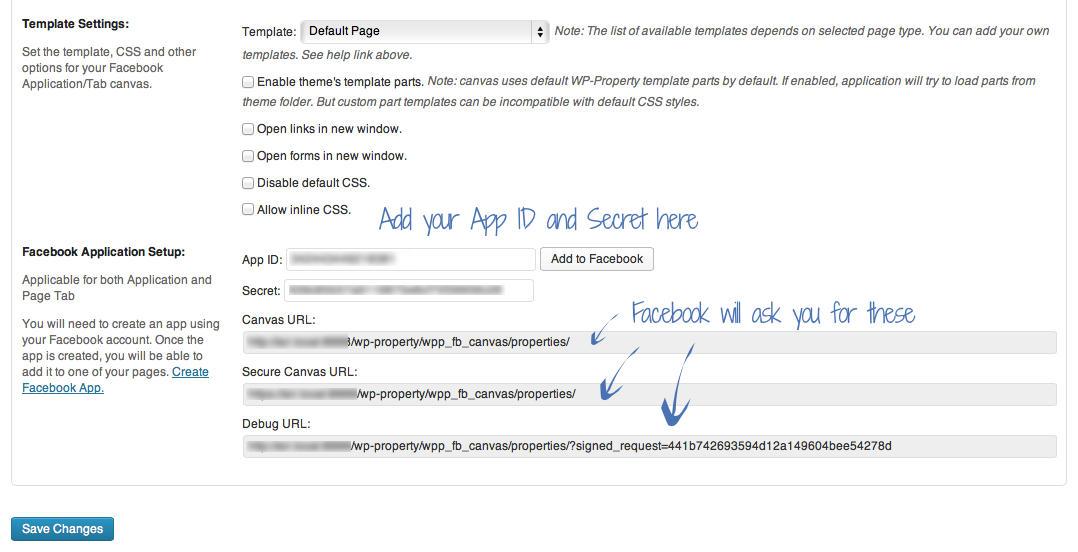
Task: Click the Add to Facebook button
Action: click(597, 259)
